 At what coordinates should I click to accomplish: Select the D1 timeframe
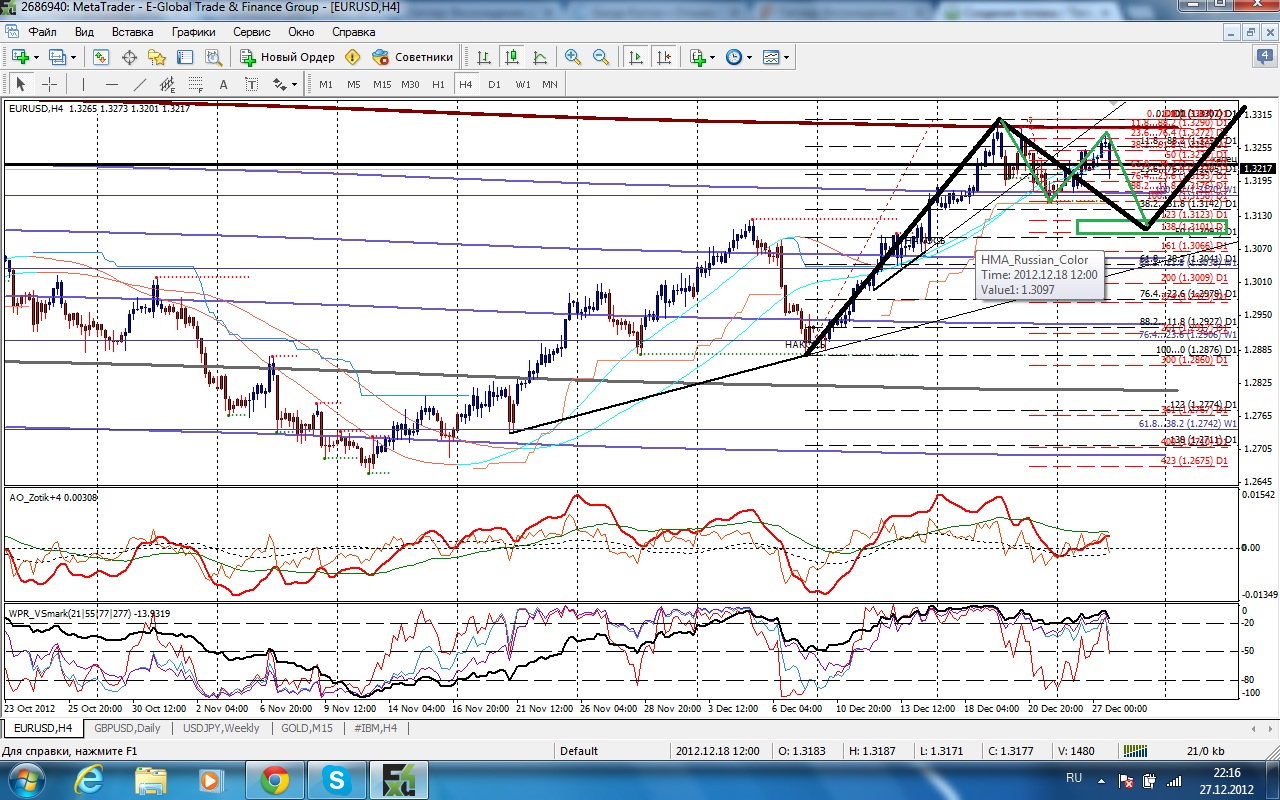pos(494,85)
